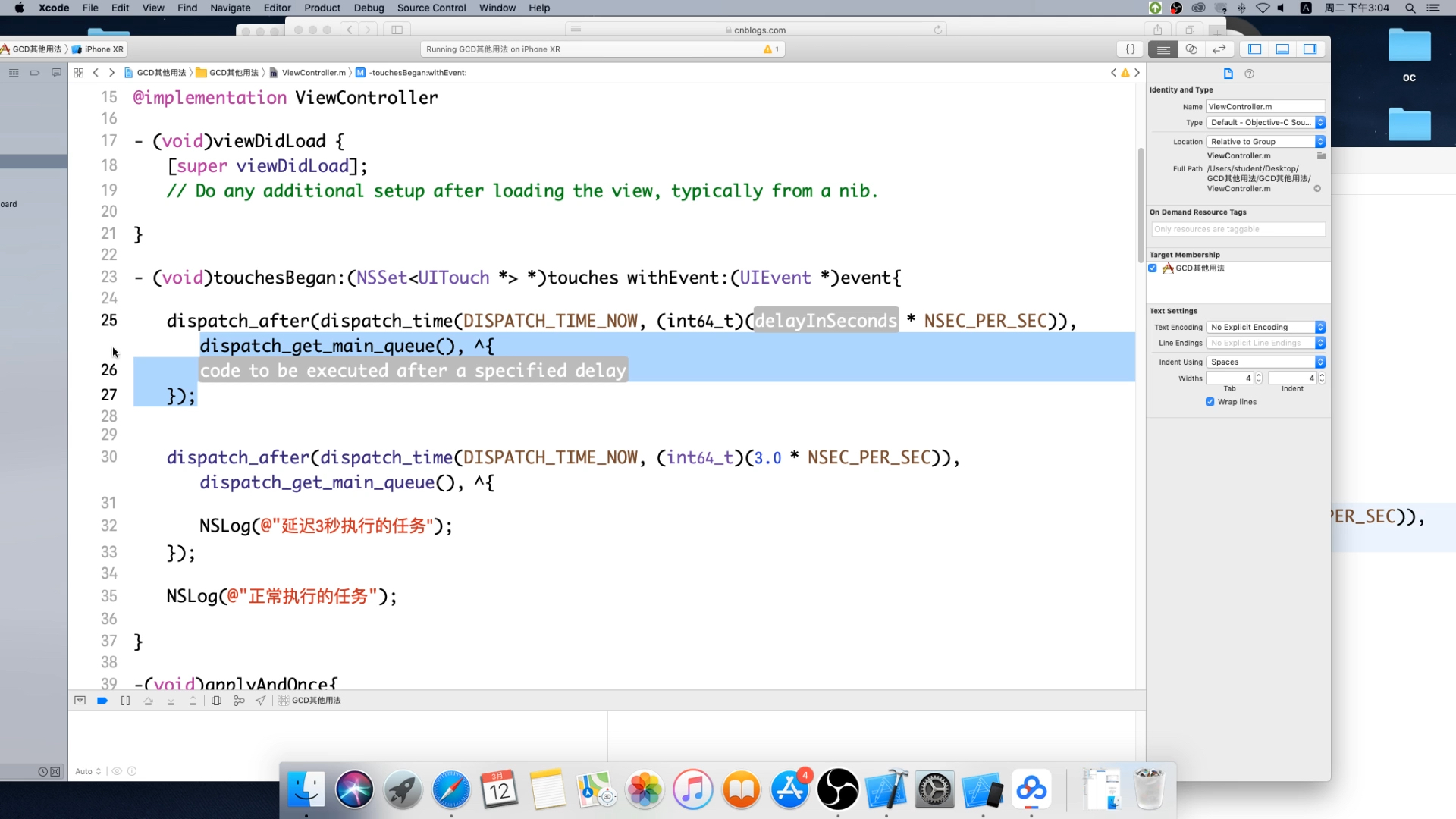
Task: Go forward in the editor jump bar history
Action: (111, 73)
